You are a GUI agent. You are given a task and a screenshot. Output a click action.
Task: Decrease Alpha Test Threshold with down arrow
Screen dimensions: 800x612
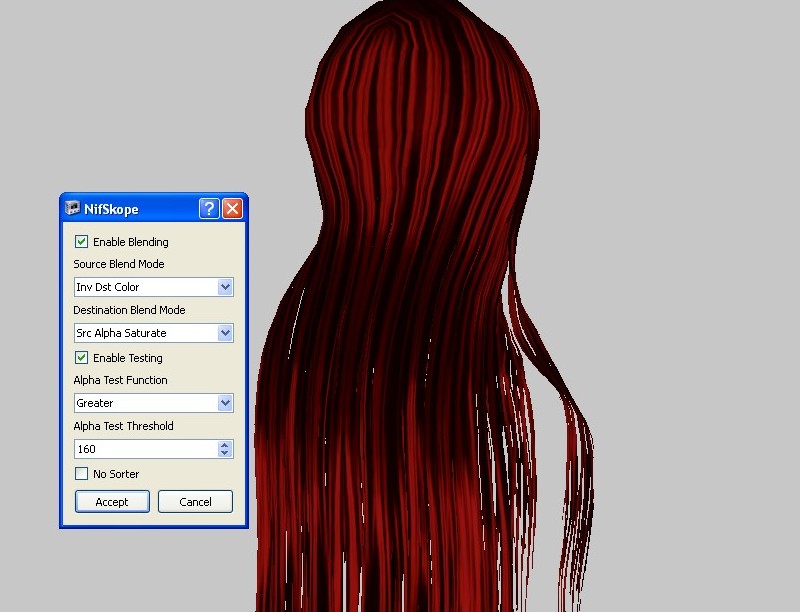coord(224,453)
